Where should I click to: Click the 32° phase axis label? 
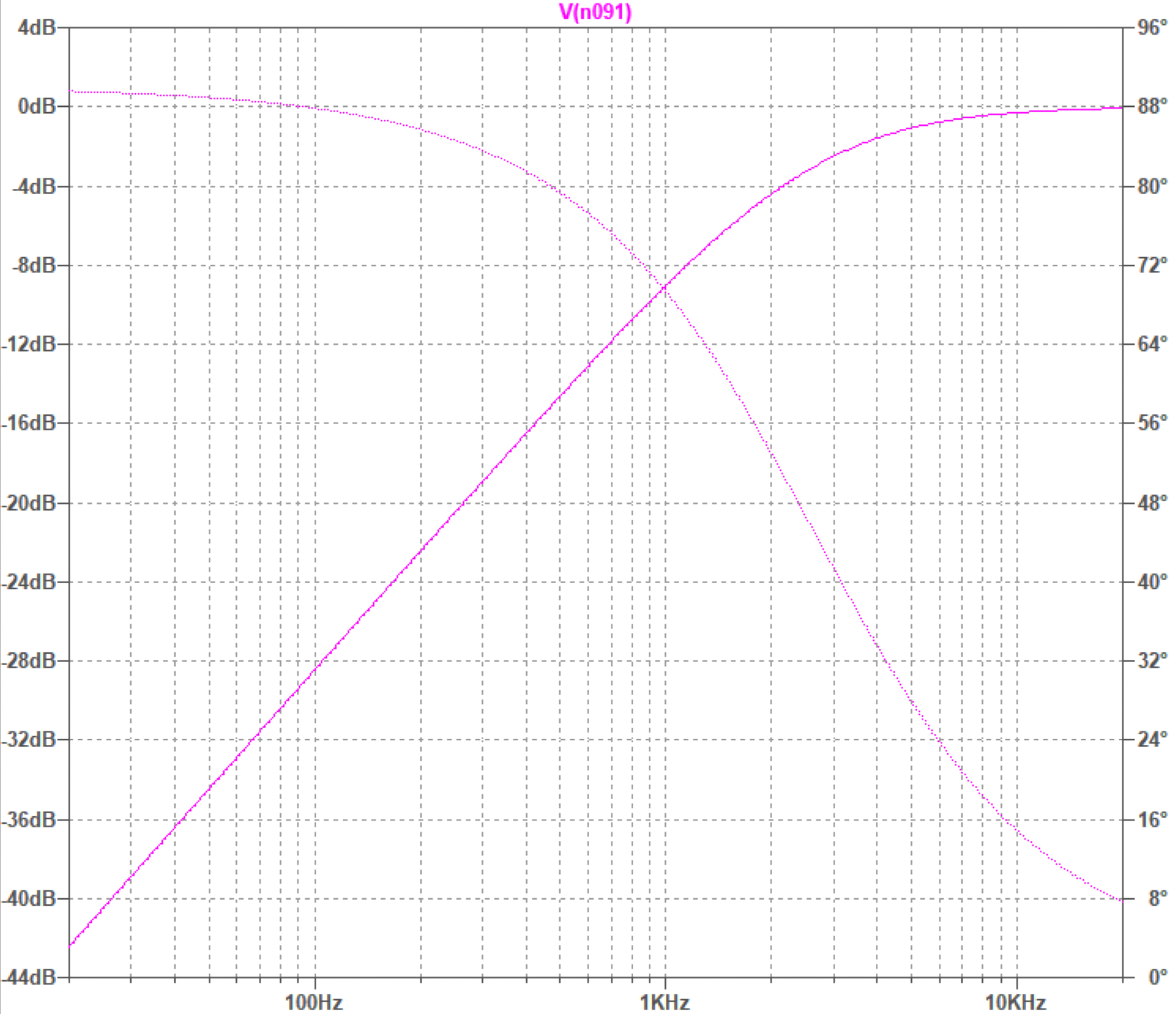(1153, 661)
